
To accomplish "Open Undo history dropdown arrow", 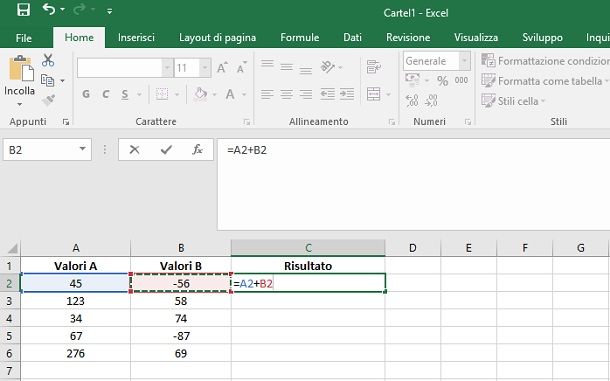I will click(x=62, y=10).
